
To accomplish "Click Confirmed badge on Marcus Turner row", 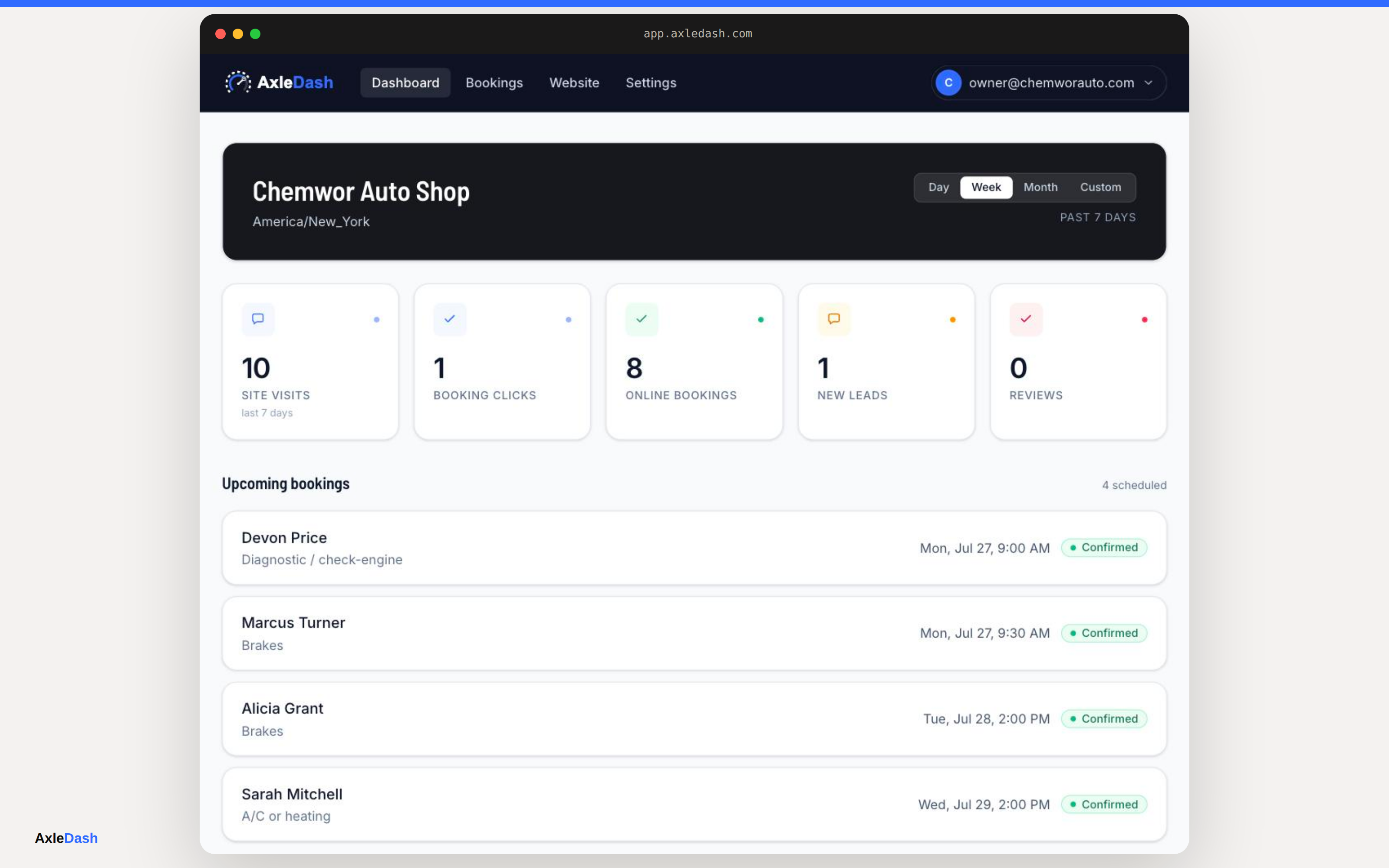I will (x=1104, y=633).
